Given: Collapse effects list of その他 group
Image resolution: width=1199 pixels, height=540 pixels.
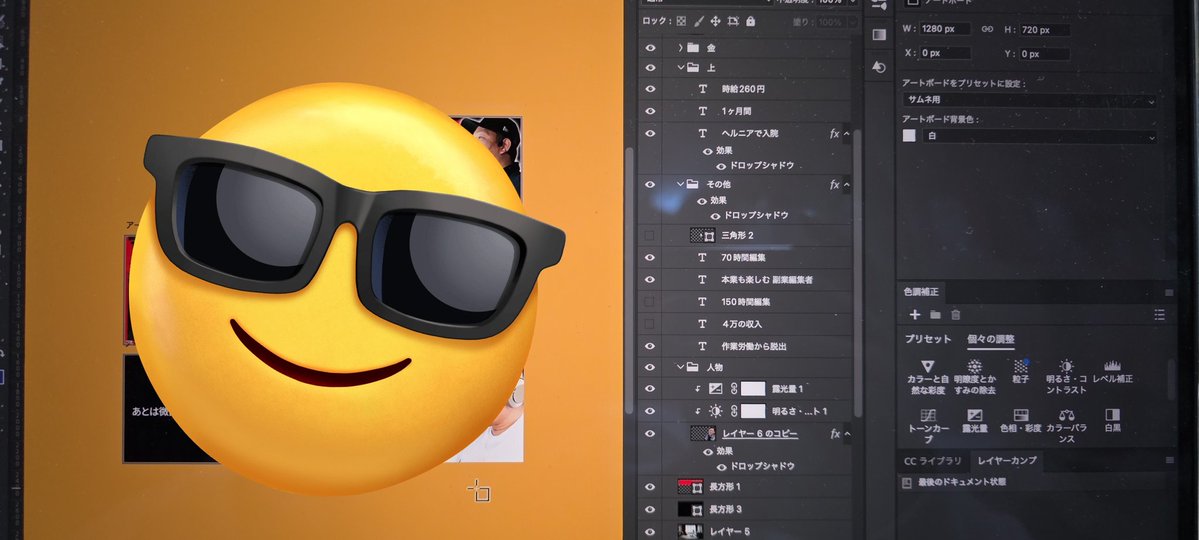Looking at the screenshot, I should (846, 184).
